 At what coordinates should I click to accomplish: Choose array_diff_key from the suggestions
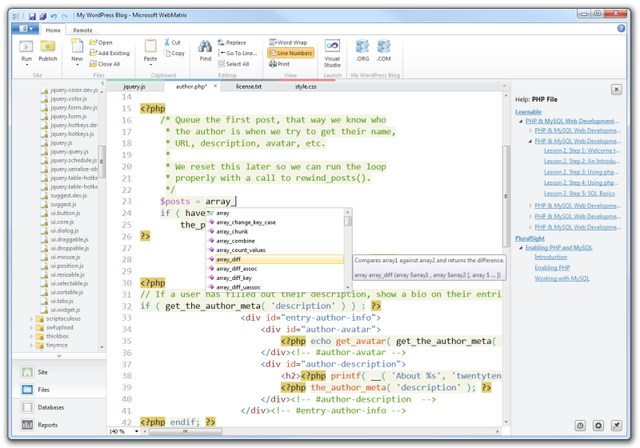[276, 278]
